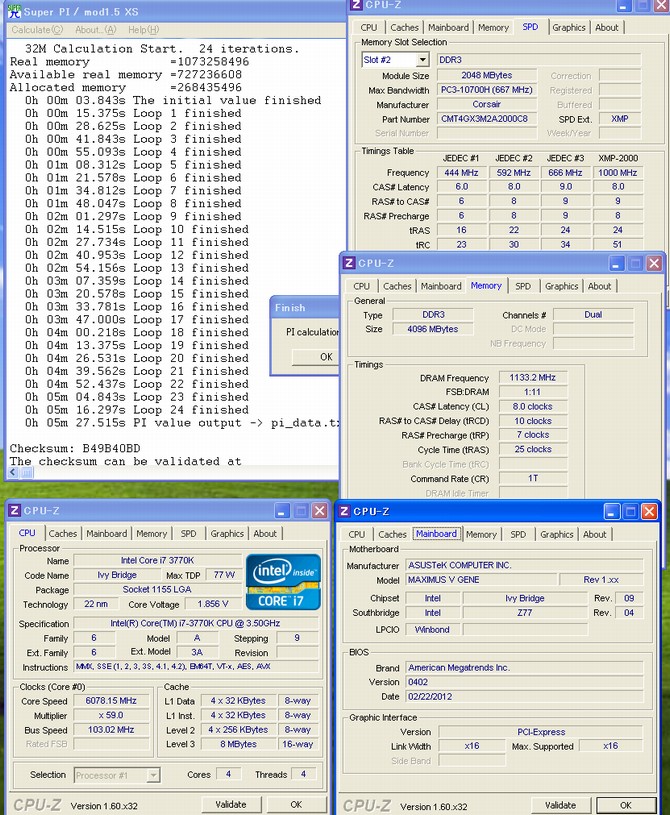Image resolution: width=670 pixels, height=815 pixels.
Task: Click the Intel Core i7 inside badge
Action: (x=283, y=582)
